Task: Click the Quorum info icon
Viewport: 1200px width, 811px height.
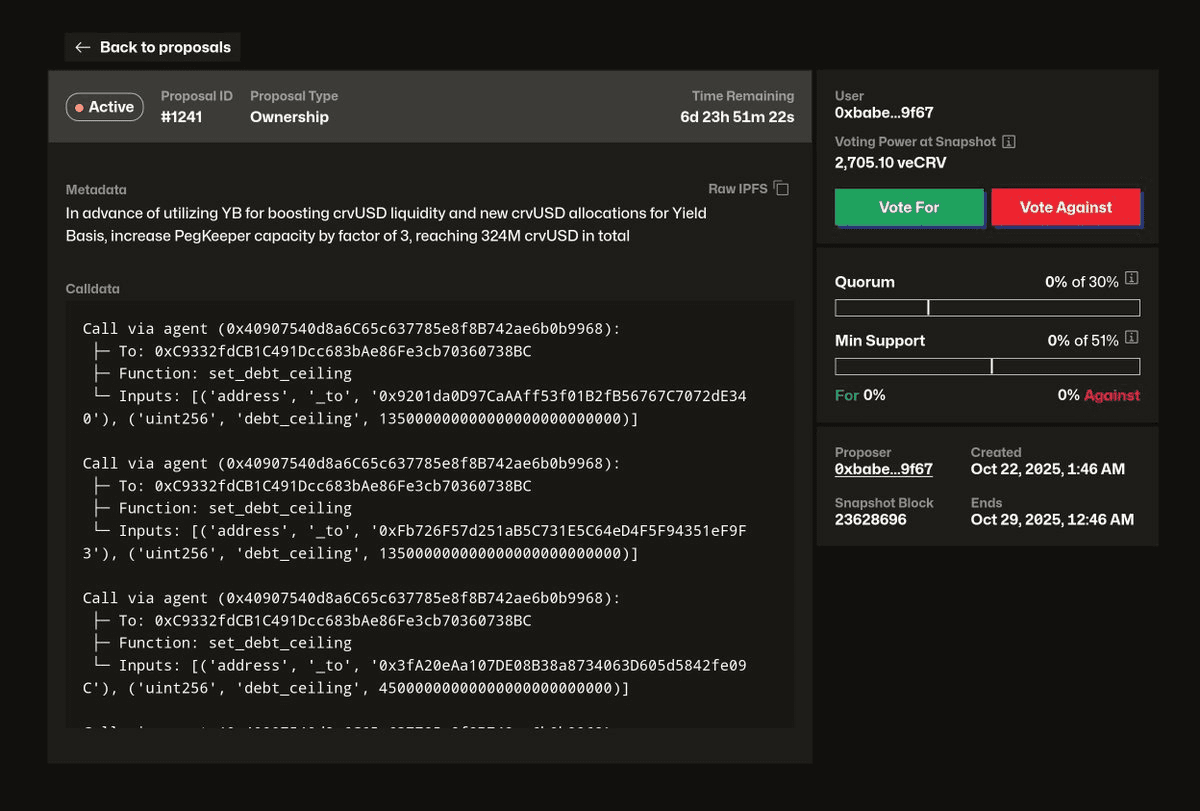Action: pos(1132,281)
